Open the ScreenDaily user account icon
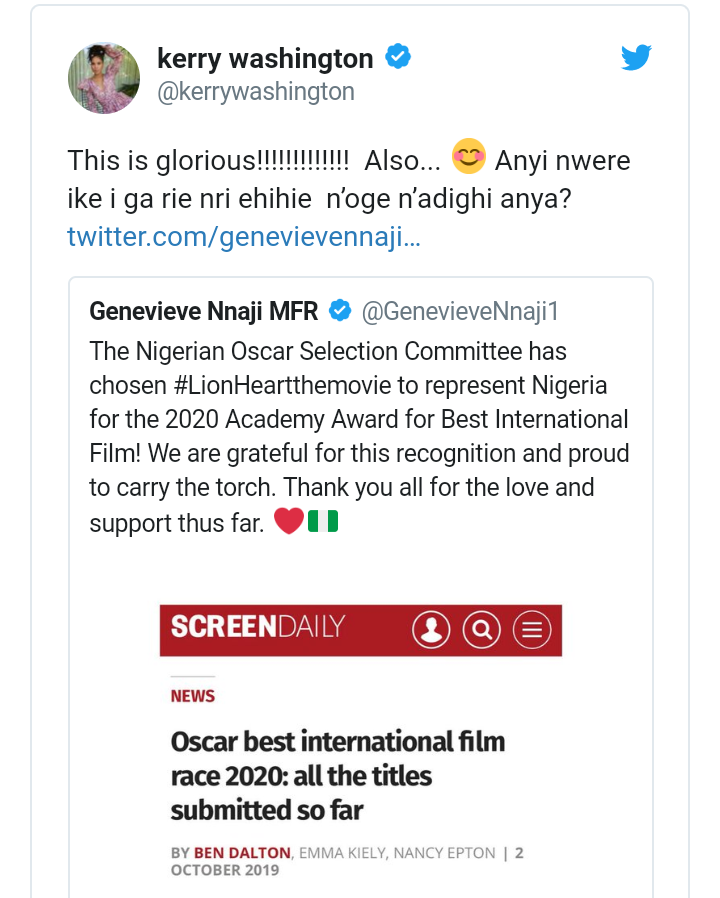Image resolution: width=720 pixels, height=898 pixels. [431, 630]
